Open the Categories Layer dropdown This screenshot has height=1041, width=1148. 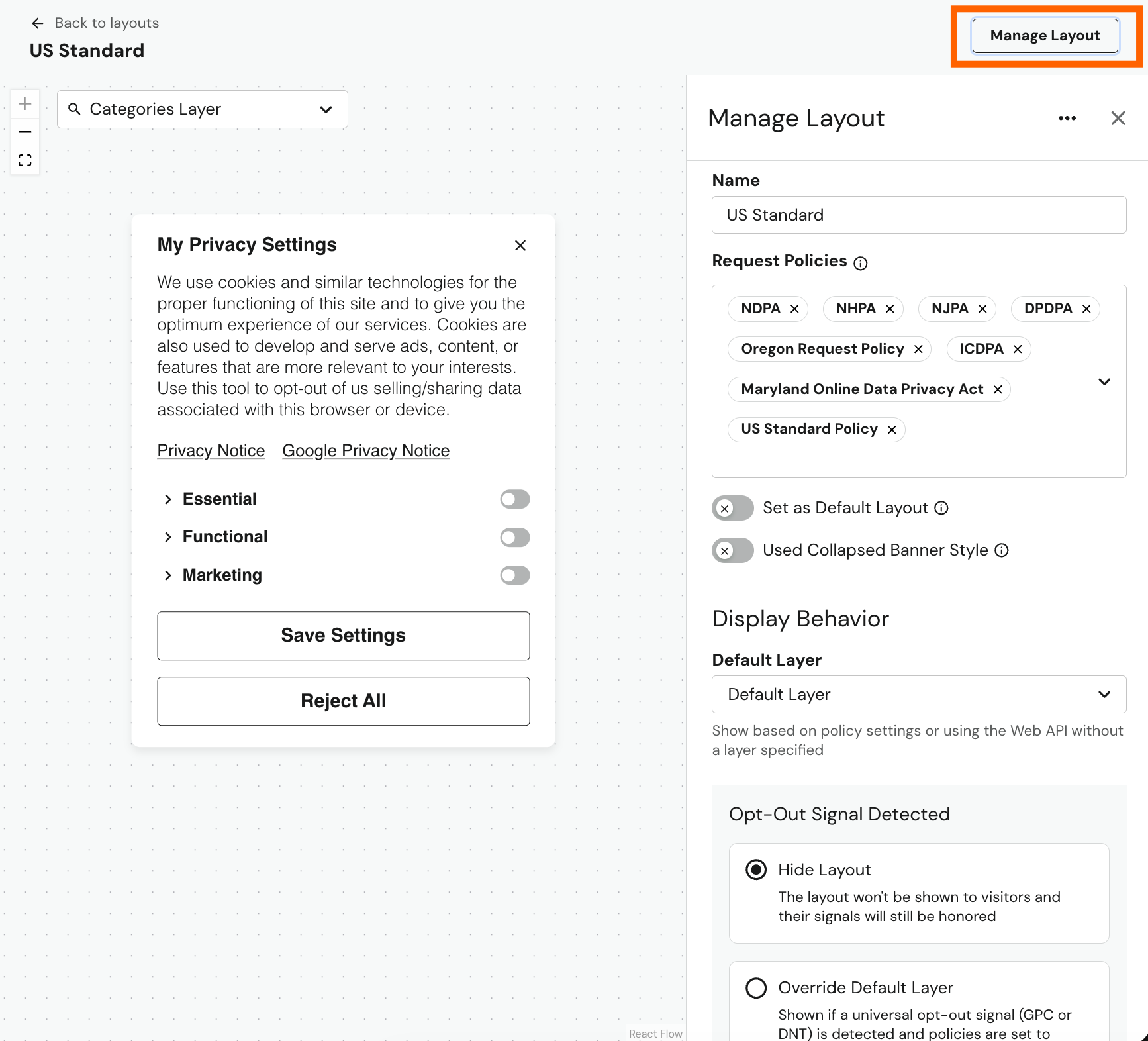click(325, 109)
